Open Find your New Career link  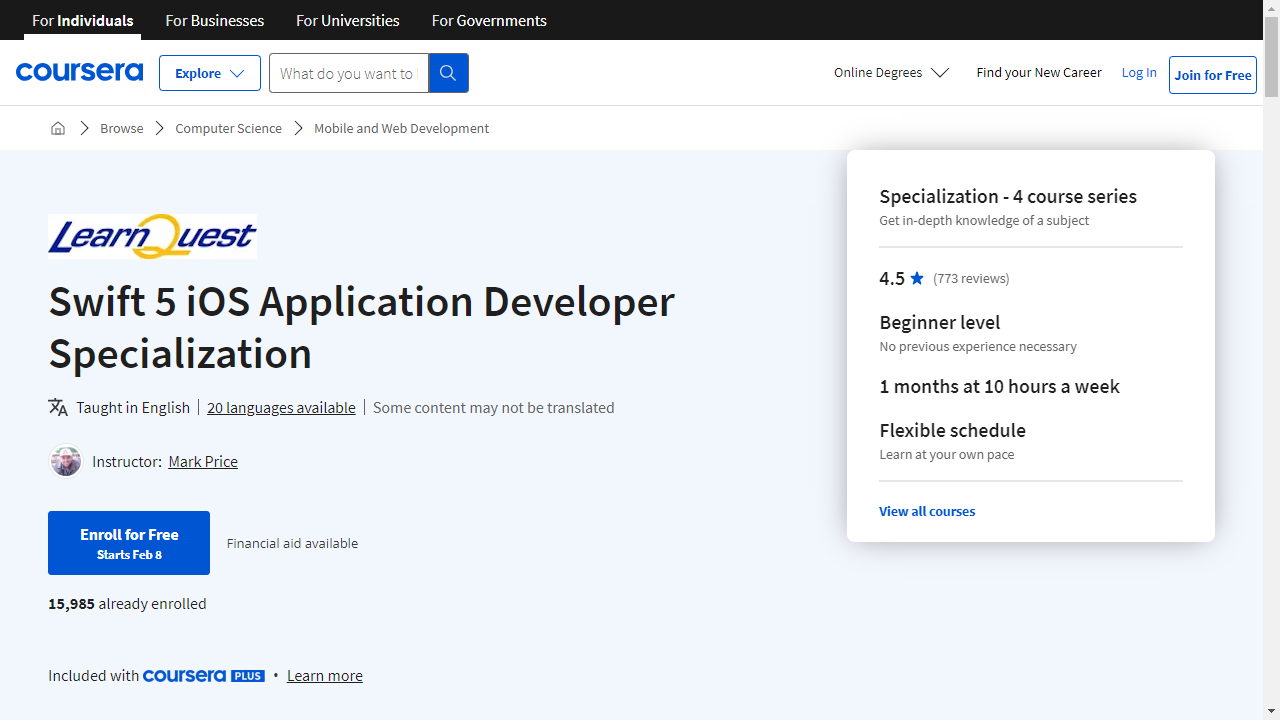pos(1039,72)
